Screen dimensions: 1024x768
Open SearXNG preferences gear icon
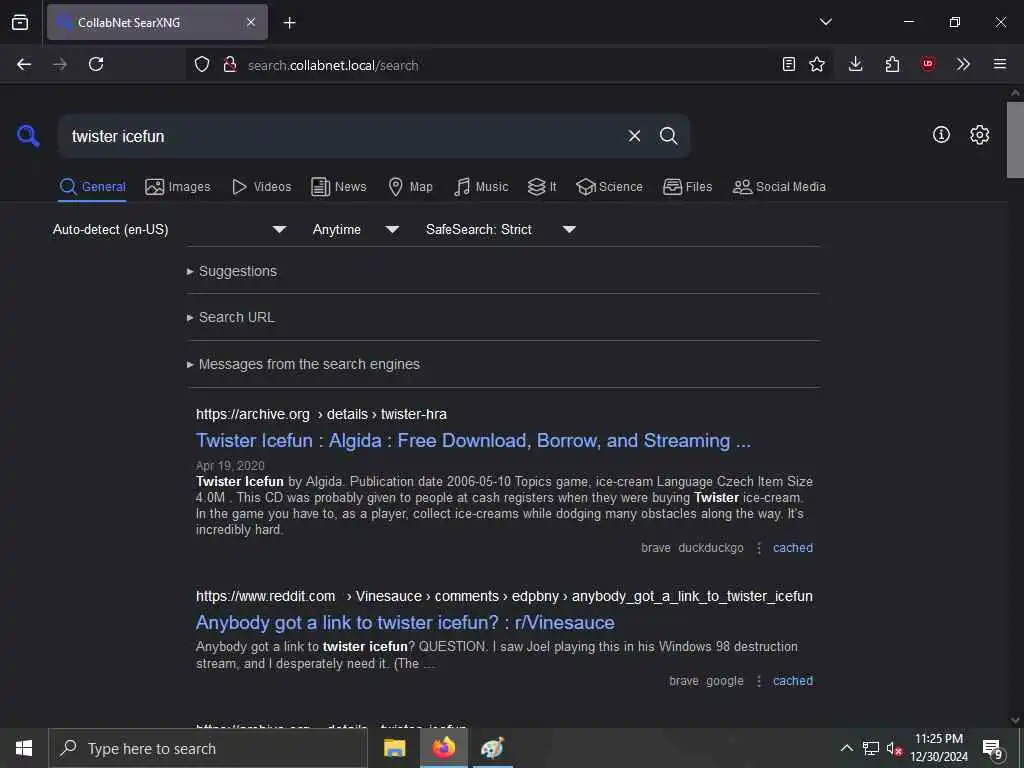tap(979, 135)
